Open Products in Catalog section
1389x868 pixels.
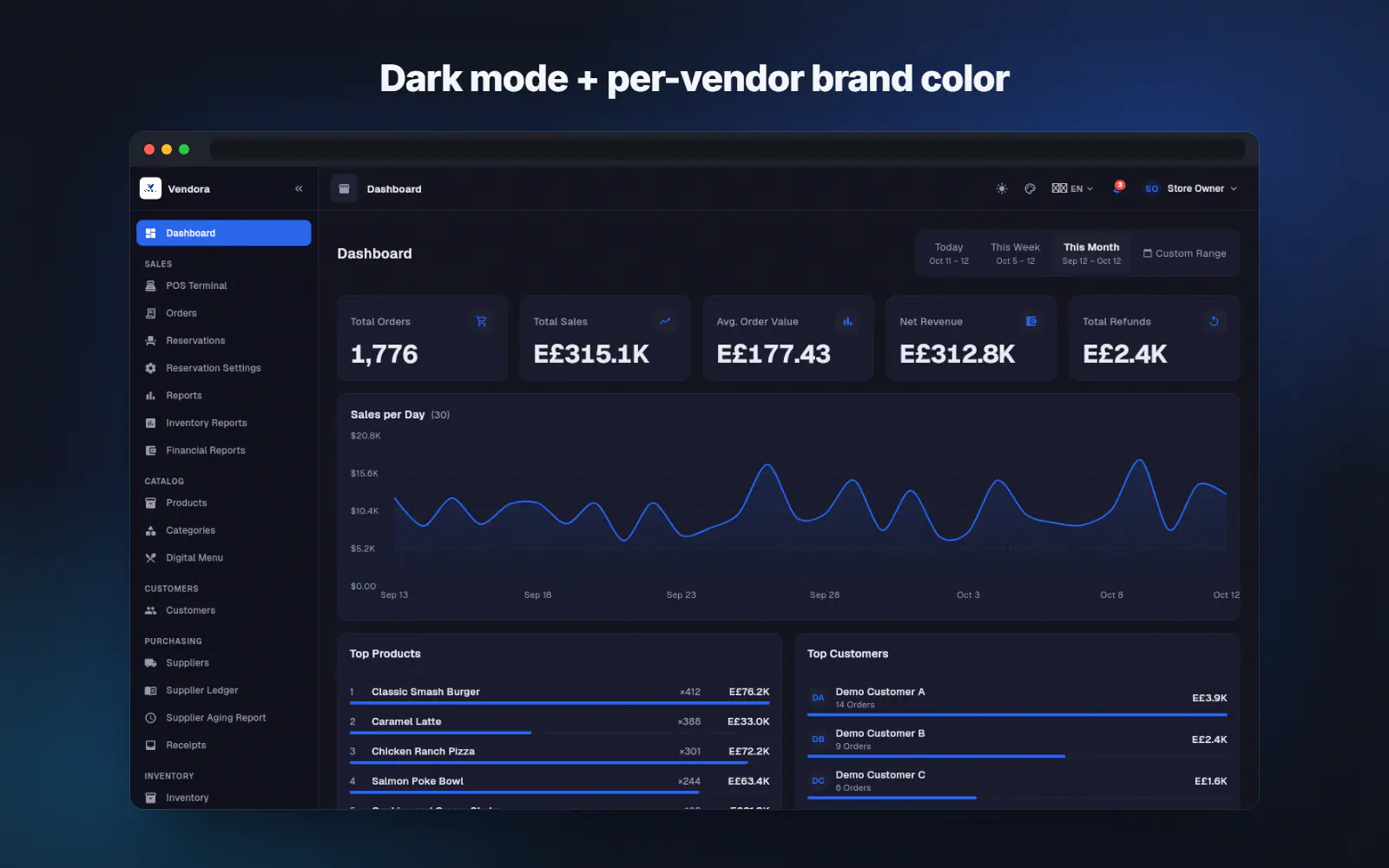click(x=223, y=503)
